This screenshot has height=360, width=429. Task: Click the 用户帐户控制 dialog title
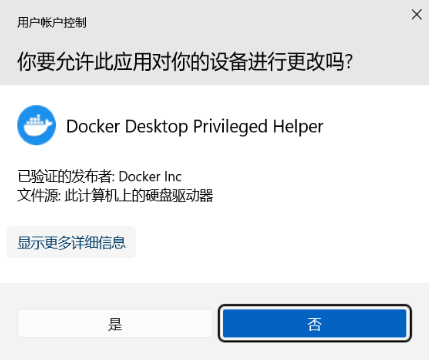coord(52,23)
